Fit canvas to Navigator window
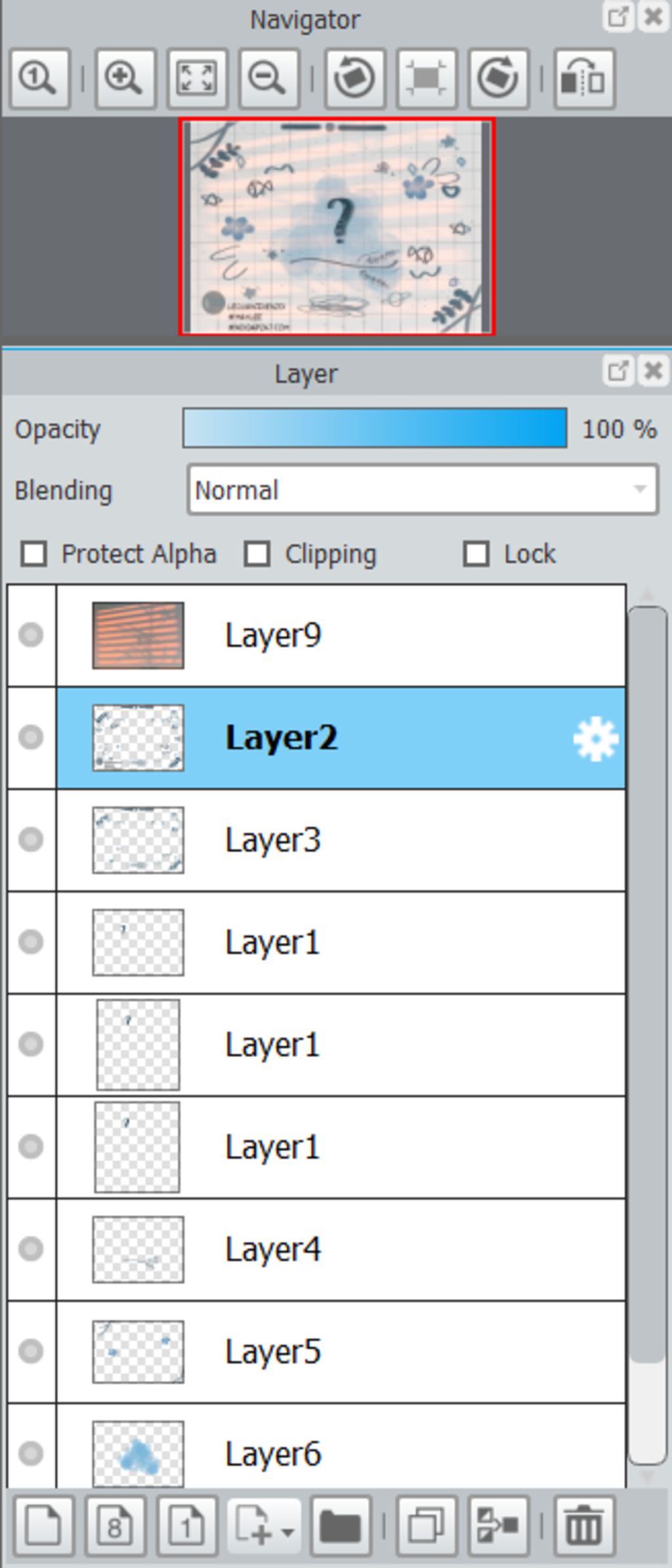The width and height of the screenshot is (672, 1568). pos(197,79)
